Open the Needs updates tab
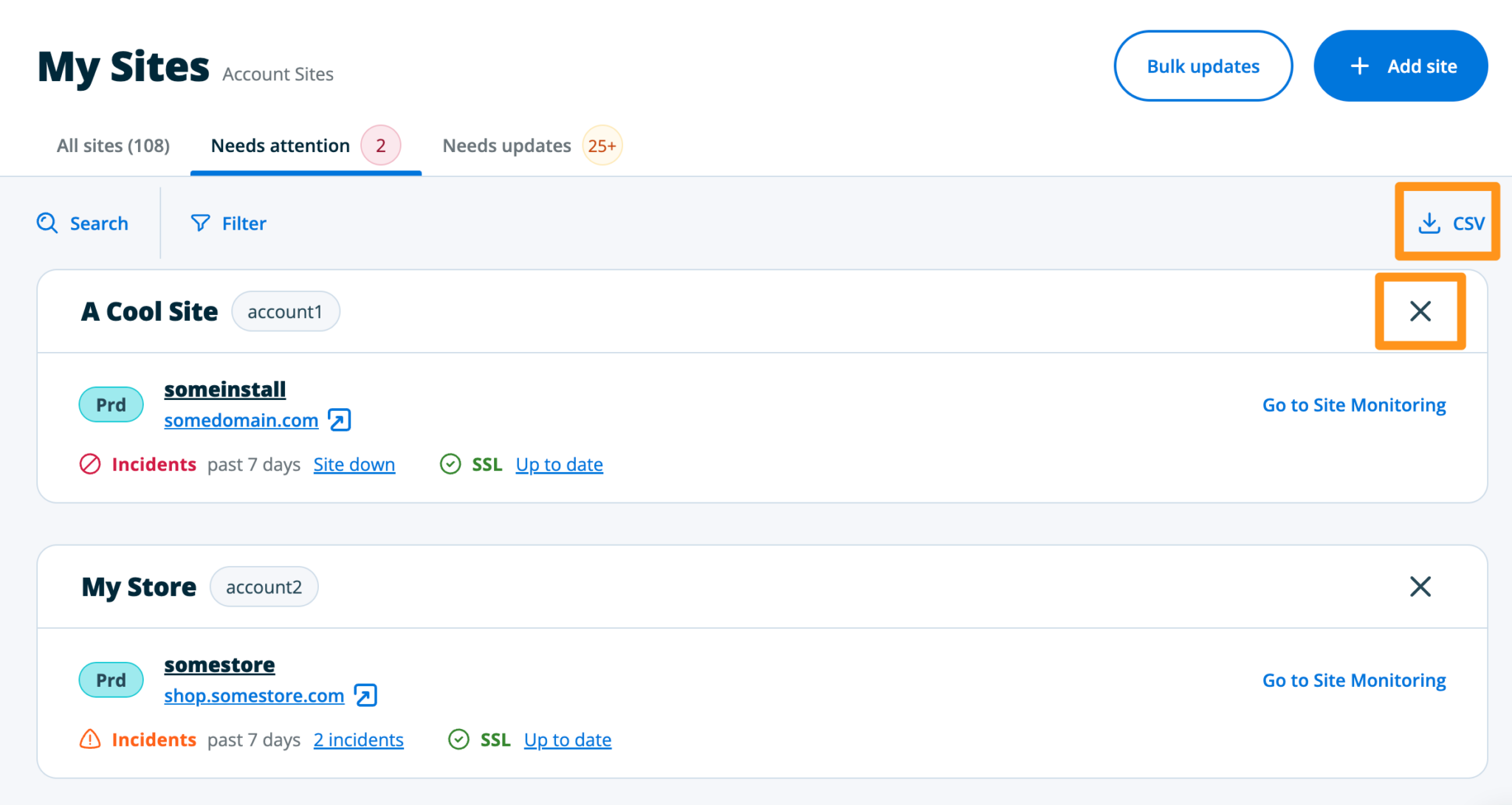1512x805 pixels. click(506, 145)
